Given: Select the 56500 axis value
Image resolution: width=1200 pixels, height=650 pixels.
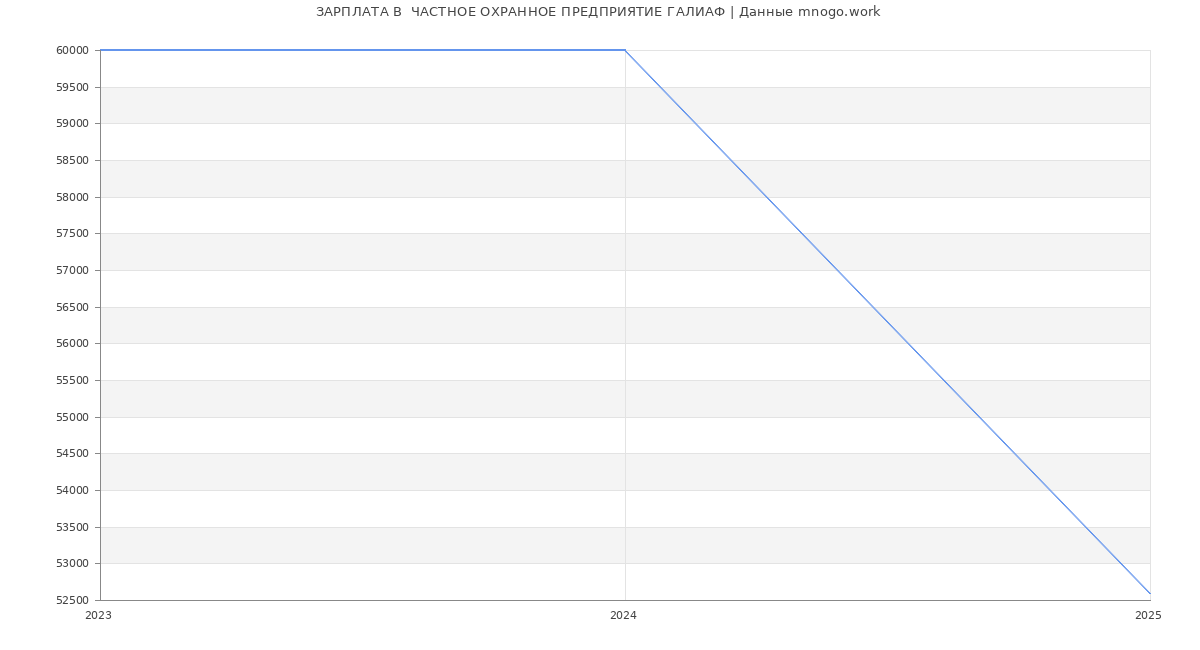Looking at the screenshot, I should click(x=73, y=307).
